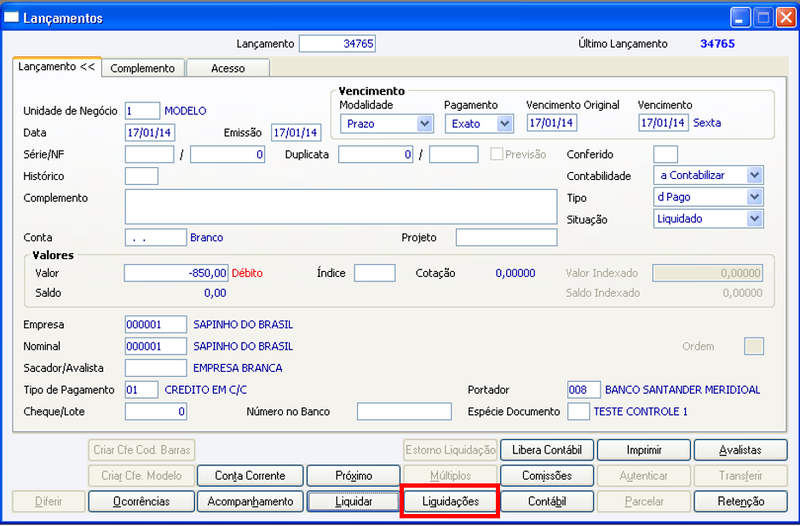Image resolution: width=800 pixels, height=526 pixels.
Task: Click the Série field before the slash
Action: (149, 154)
